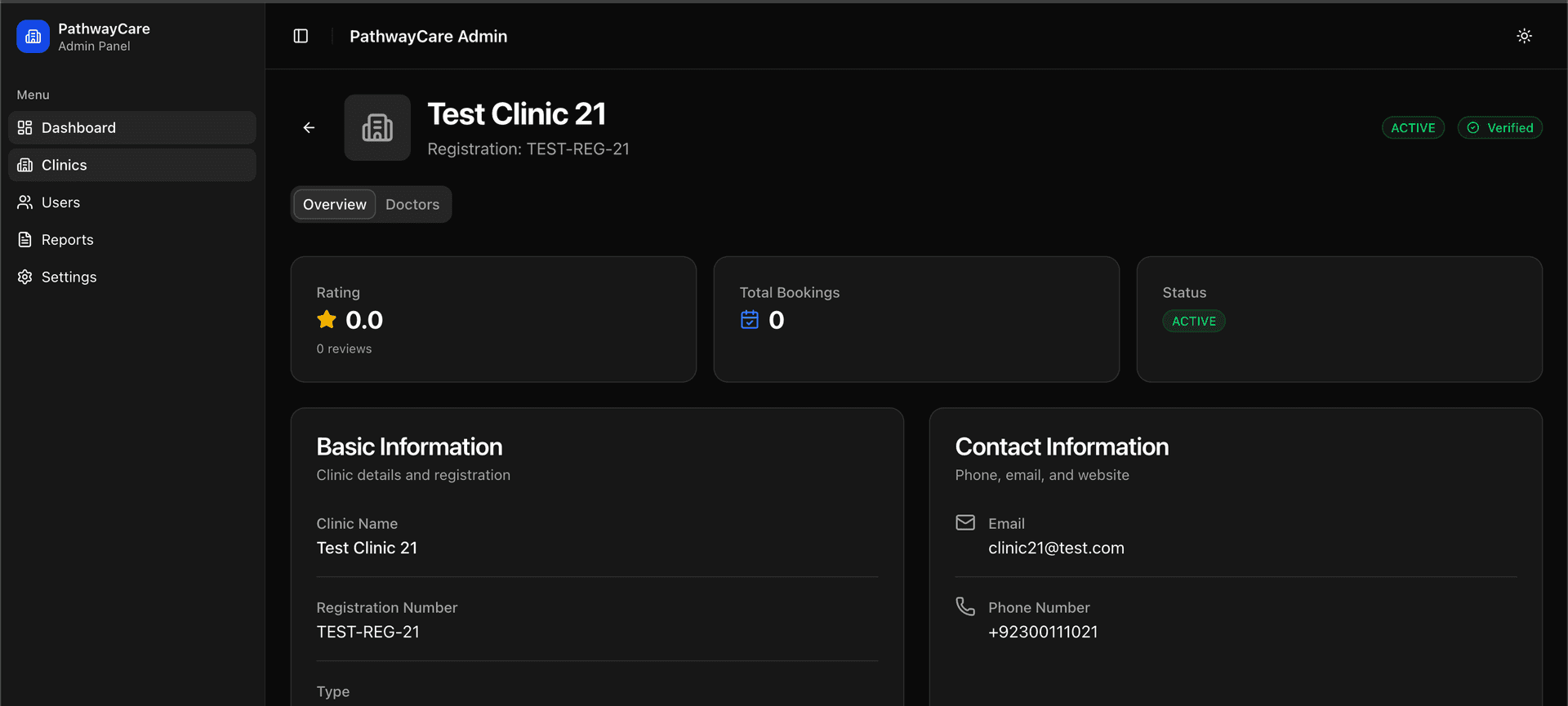Screen dimensions: 1568x706
Task: Click the PathwayCare Admin title
Action: pos(429,36)
